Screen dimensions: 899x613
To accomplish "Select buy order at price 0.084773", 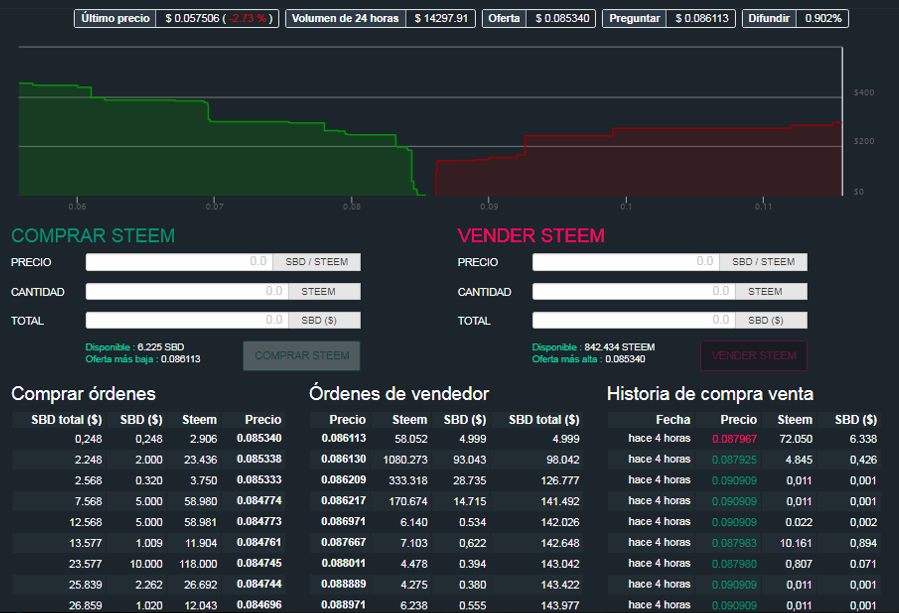I will tap(148, 522).
